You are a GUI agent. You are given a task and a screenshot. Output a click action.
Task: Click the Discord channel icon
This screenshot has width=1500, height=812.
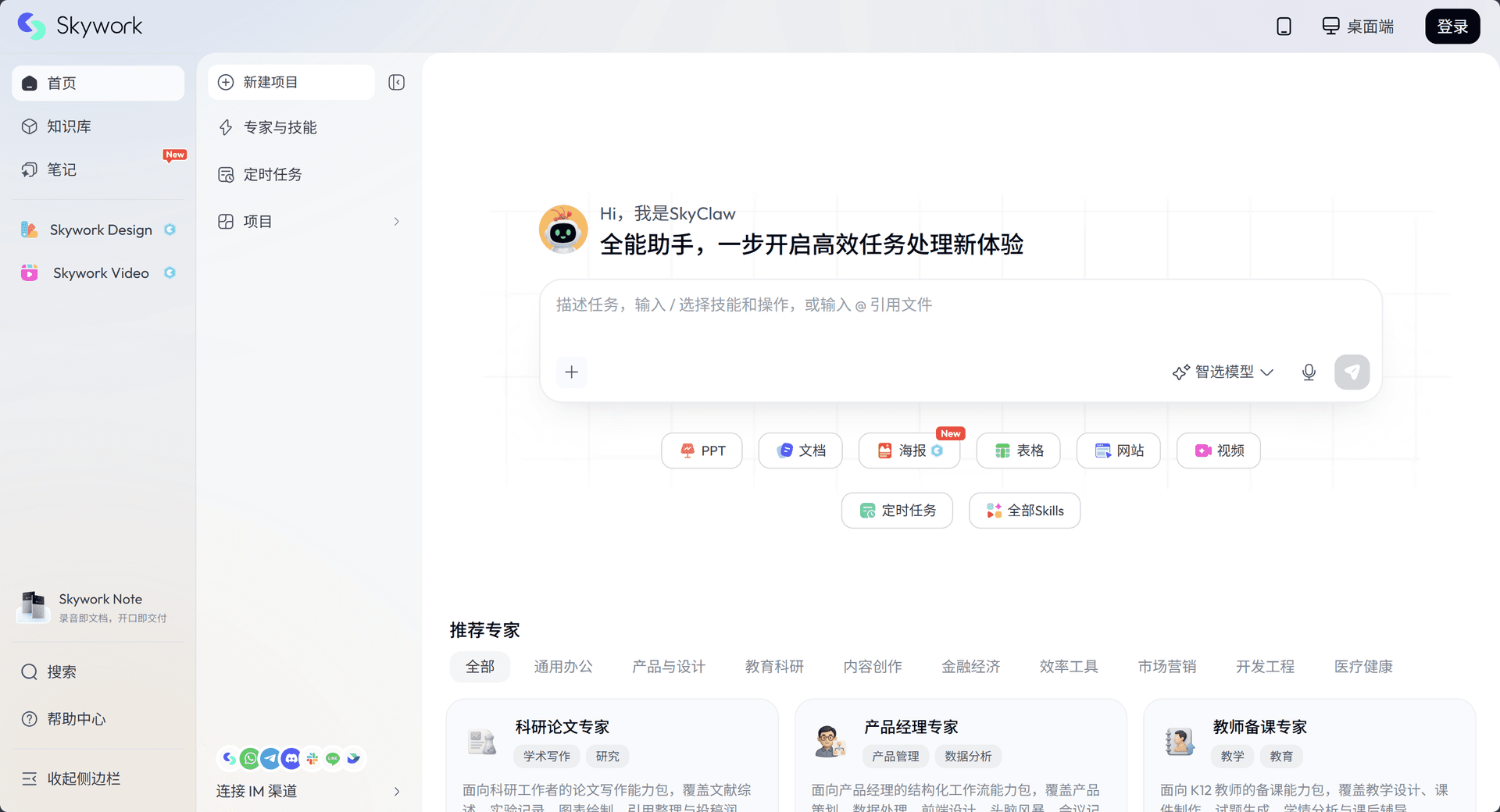coord(291,758)
